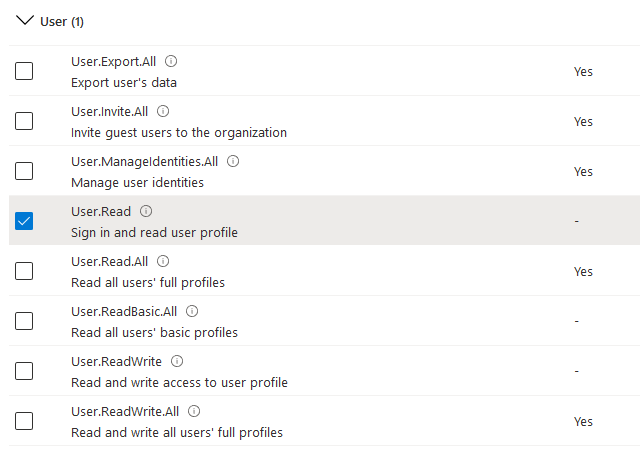Uncheck the User.Read permission checkbox

24,221
